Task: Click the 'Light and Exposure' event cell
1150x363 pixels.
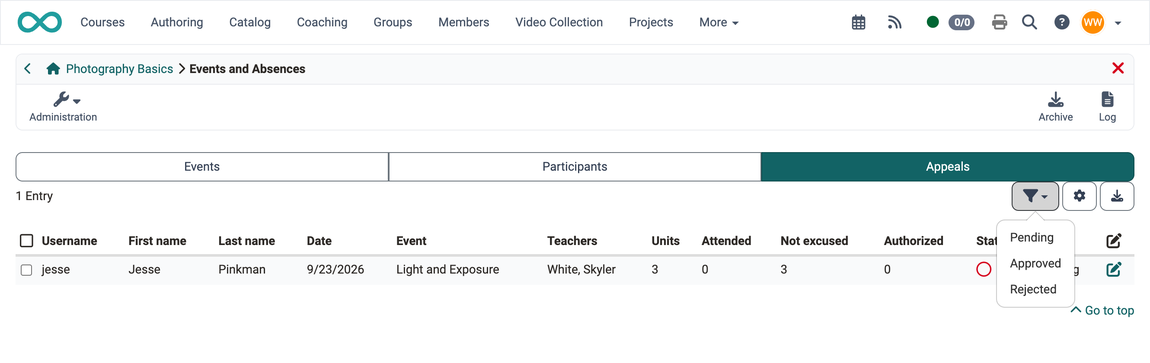Action: point(447,270)
